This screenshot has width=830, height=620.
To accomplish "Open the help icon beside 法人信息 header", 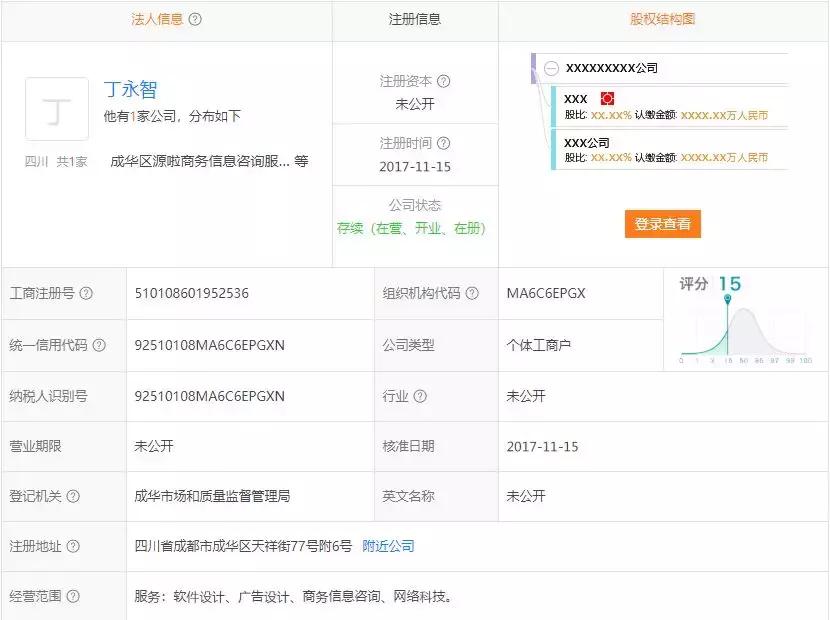I will [194, 19].
